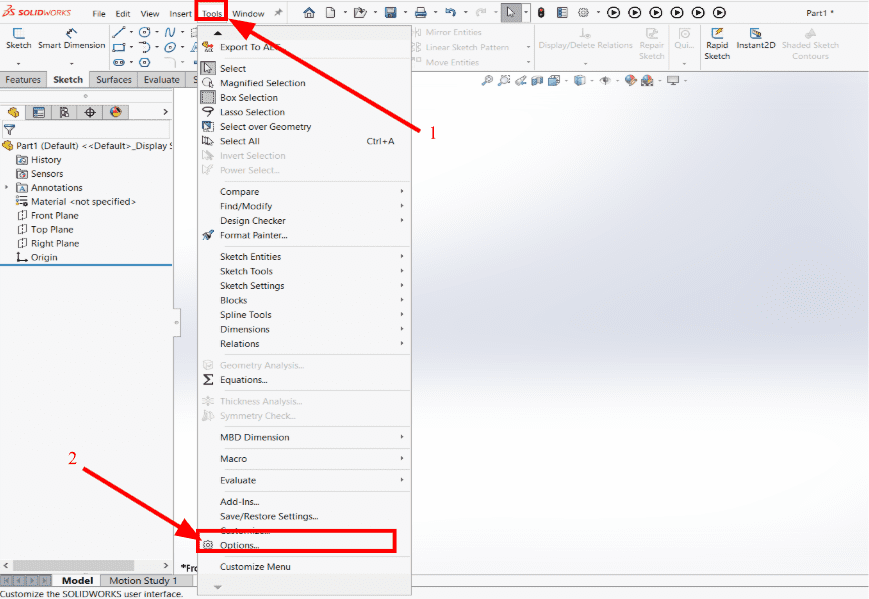Image resolution: width=869 pixels, height=599 pixels.
Task: Select the Smart Dimension tool
Action: click(x=71, y=39)
